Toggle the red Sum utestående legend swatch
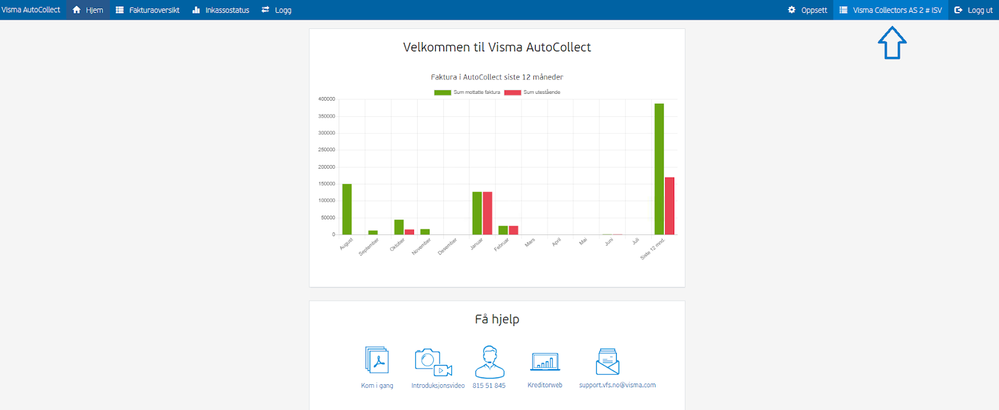 (512, 93)
